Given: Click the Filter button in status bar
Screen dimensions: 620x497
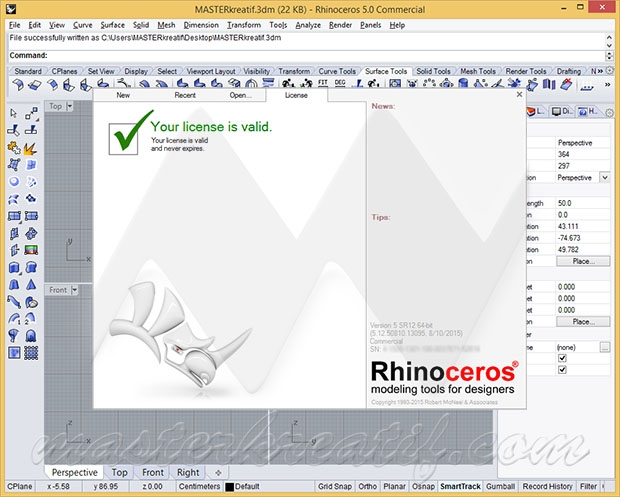Looking at the screenshot, I should coord(588,486).
